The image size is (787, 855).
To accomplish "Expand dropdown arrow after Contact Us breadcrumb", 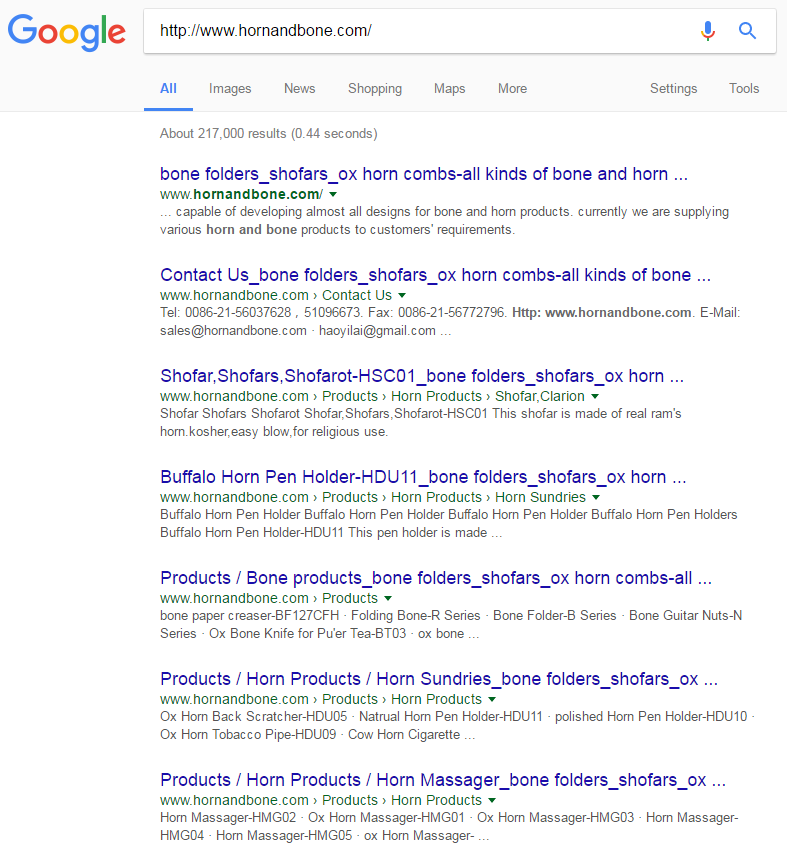I will (x=402, y=295).
